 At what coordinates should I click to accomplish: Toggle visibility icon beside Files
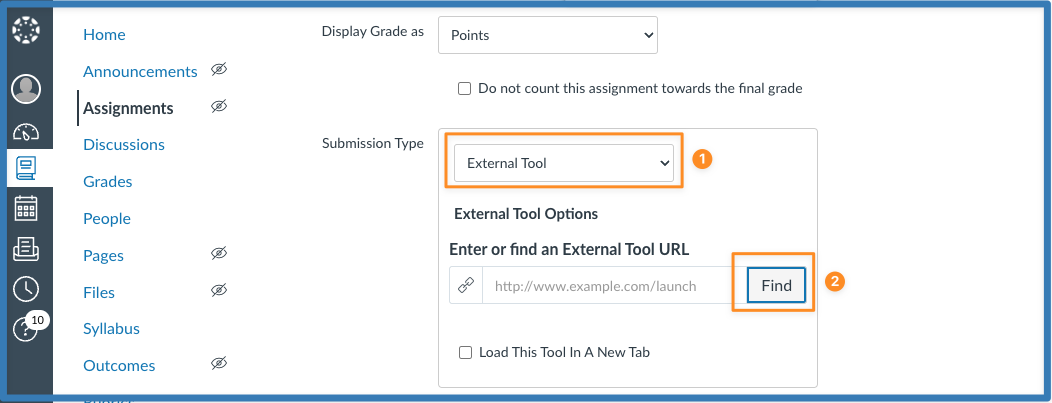pyautogui.click(x=220, y=292)
